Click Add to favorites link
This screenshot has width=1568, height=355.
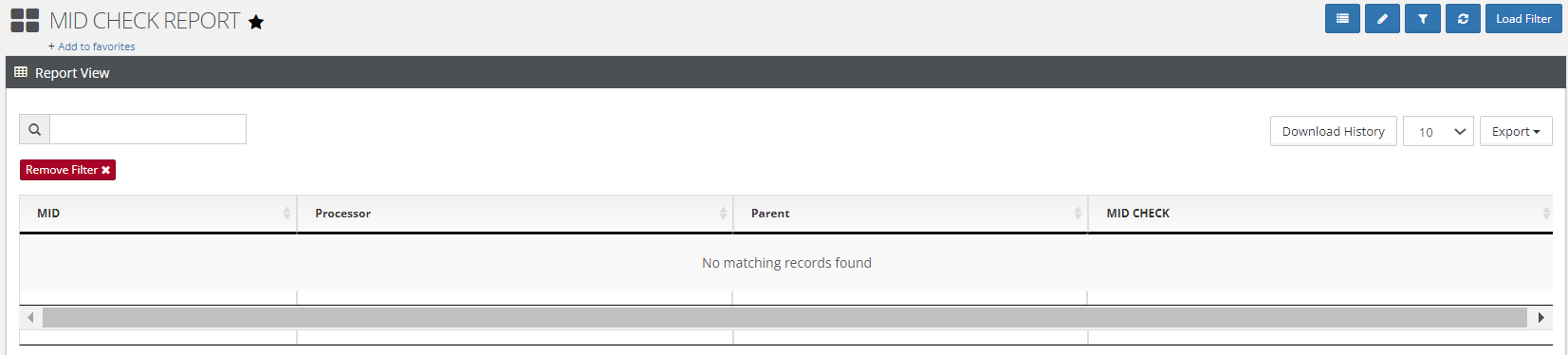coord(92,47)
